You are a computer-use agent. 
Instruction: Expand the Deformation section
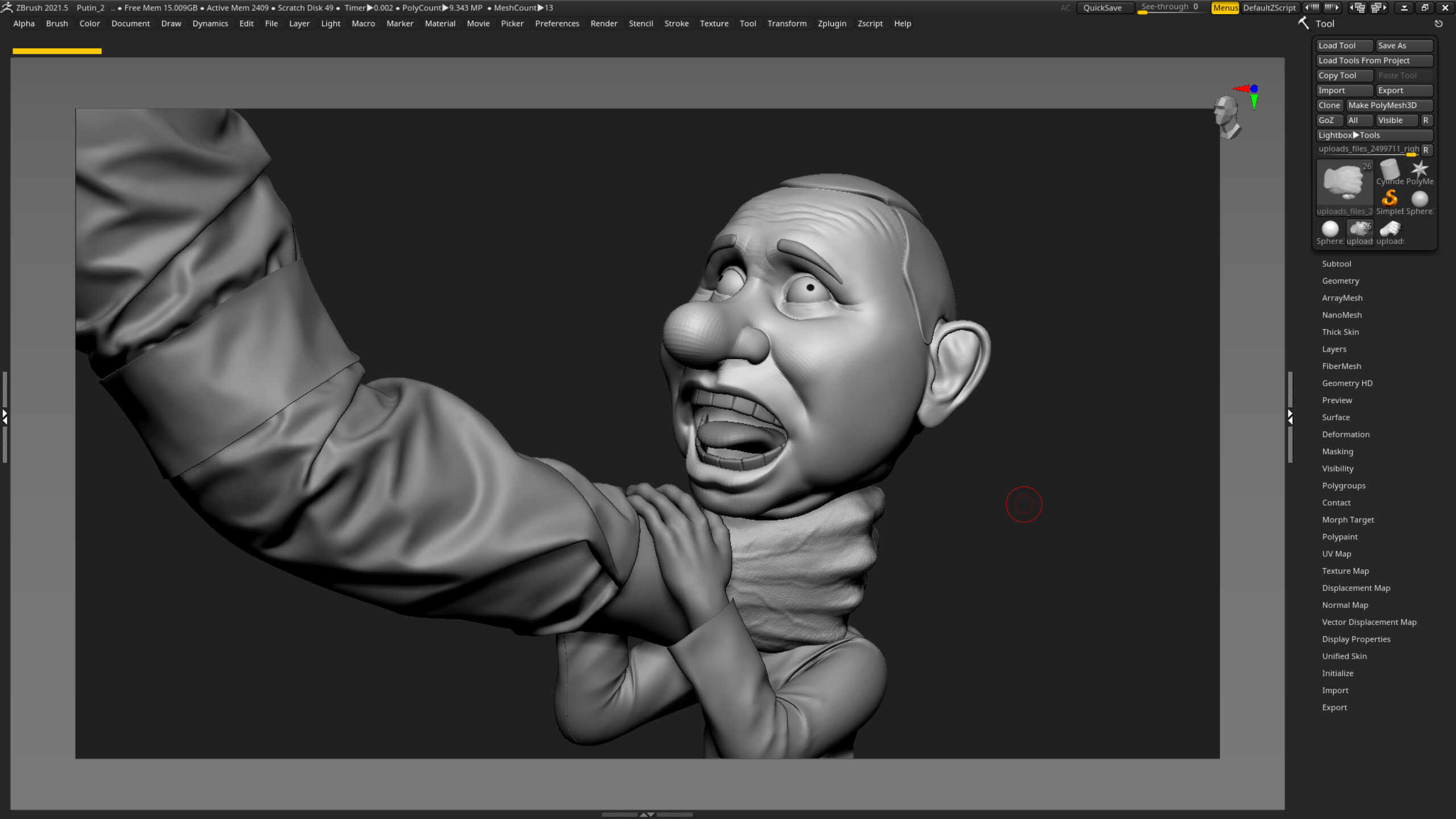pyautogui.click(x=1345, y=435)
